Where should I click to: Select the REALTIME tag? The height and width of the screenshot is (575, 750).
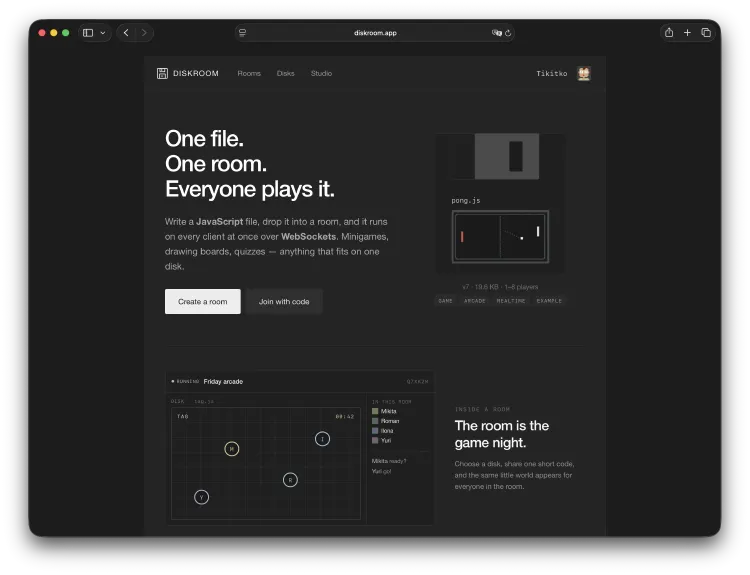click(x=511, y=301)
